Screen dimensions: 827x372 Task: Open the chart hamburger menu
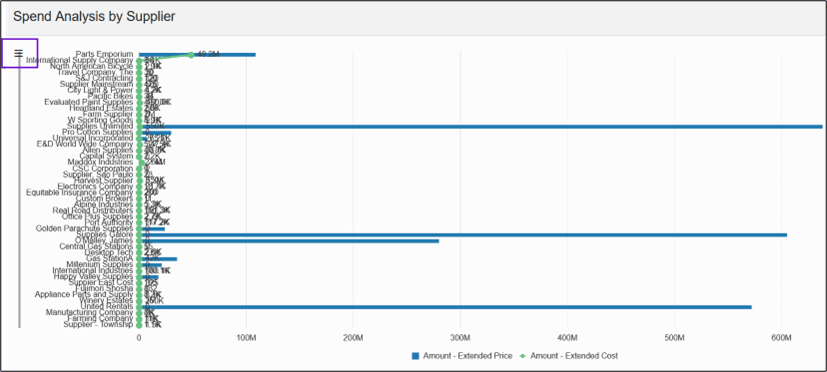point(19,53)
